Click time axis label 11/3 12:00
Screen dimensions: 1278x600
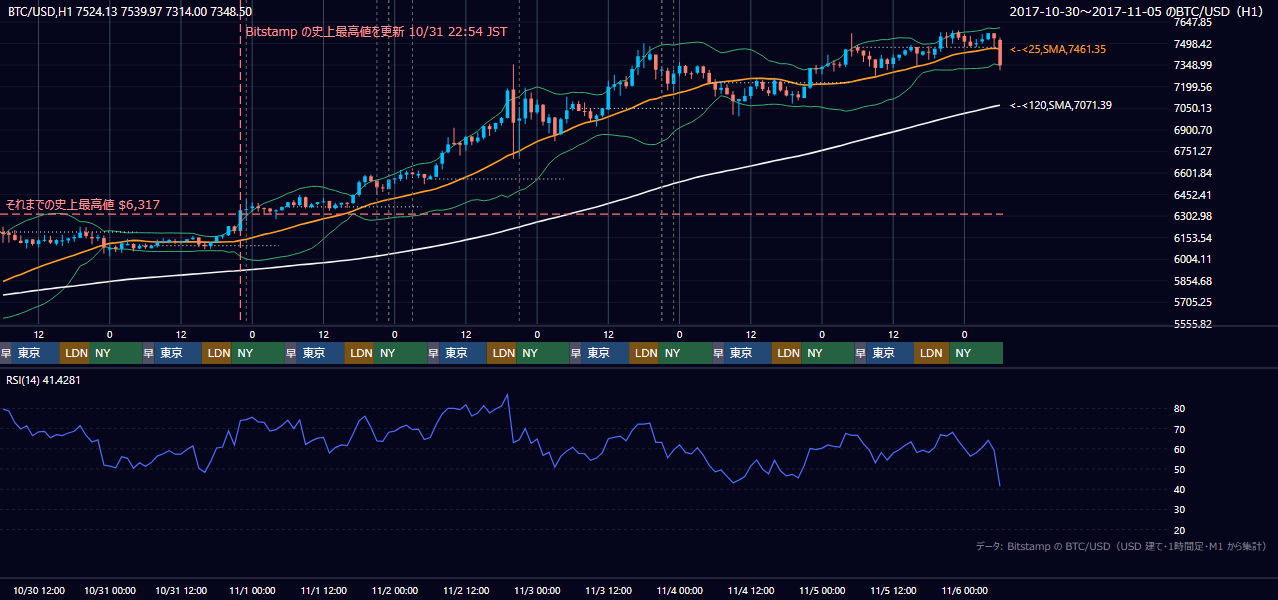(x=608, y=591)
